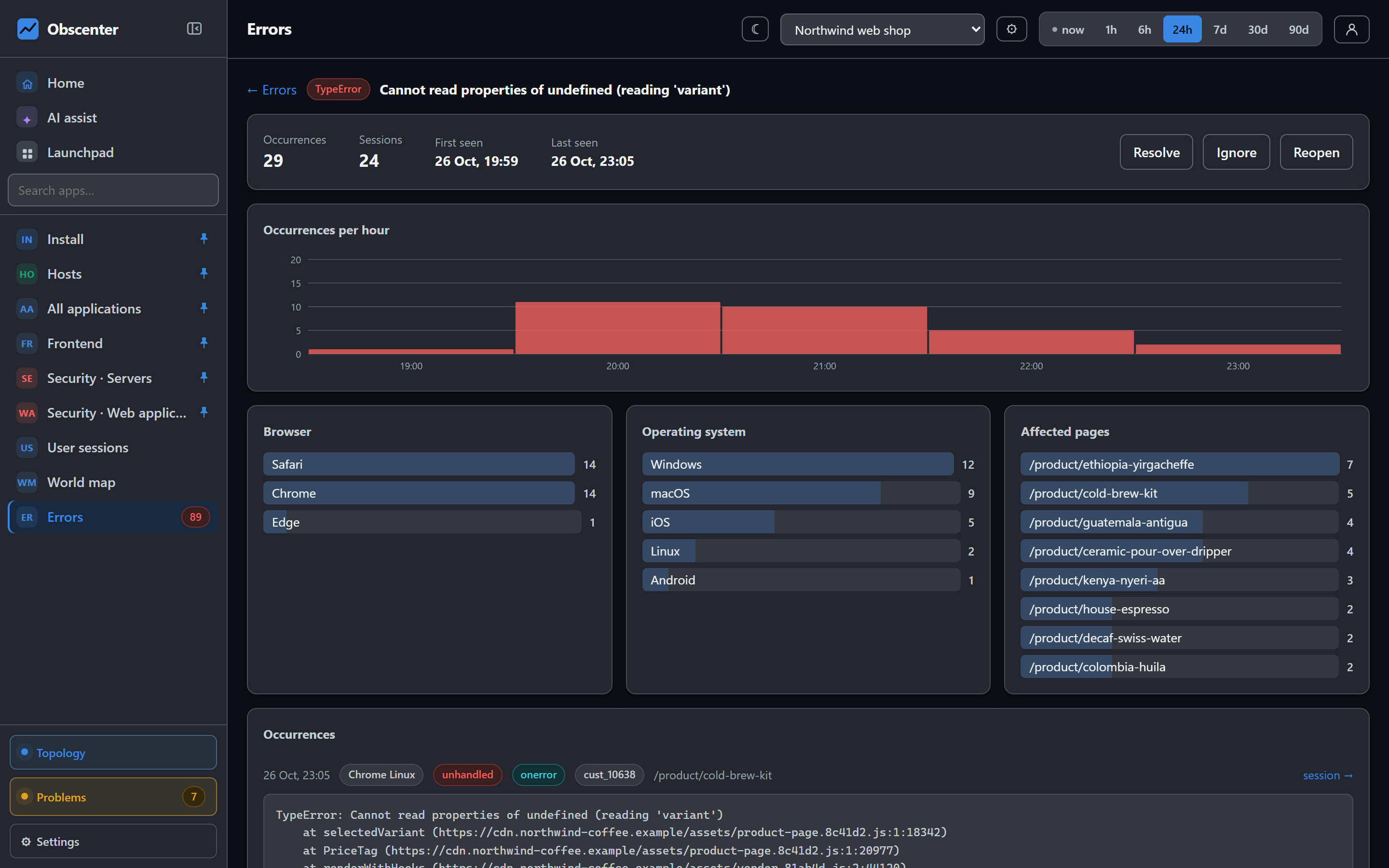Select the live 'now' time range
Viewport: 1389px width, 868px height.
pos(1068,30)
